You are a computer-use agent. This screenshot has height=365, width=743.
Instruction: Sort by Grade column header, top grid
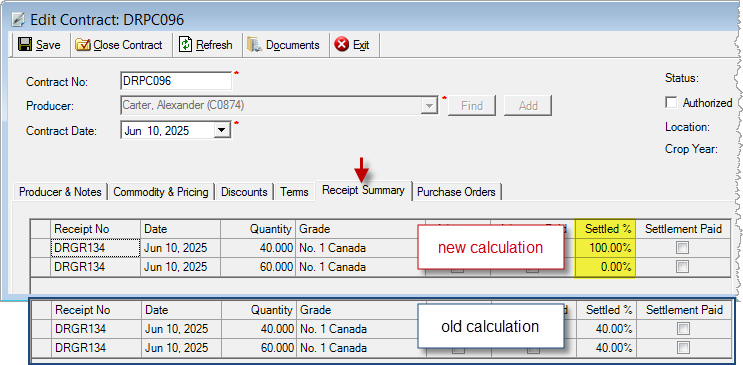[x=360, y=229]
